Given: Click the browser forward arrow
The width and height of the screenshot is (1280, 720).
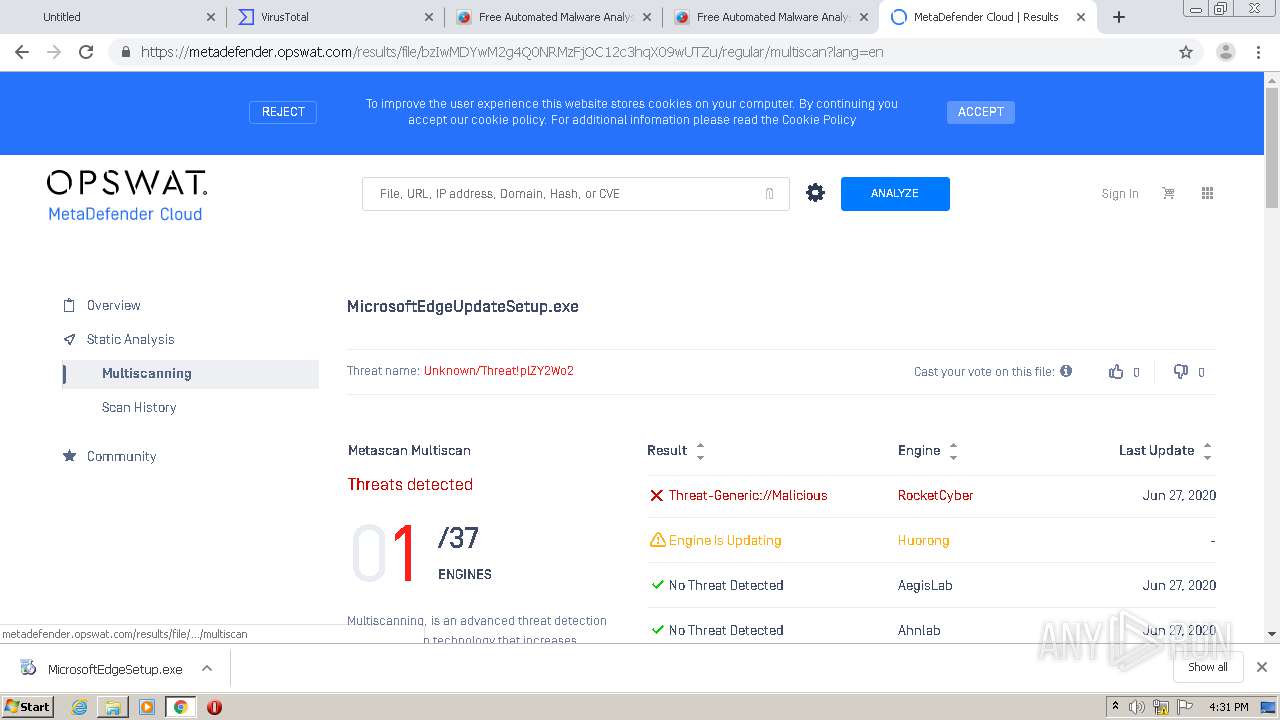Looking at the screenshot, I should (x=54, y=52).
